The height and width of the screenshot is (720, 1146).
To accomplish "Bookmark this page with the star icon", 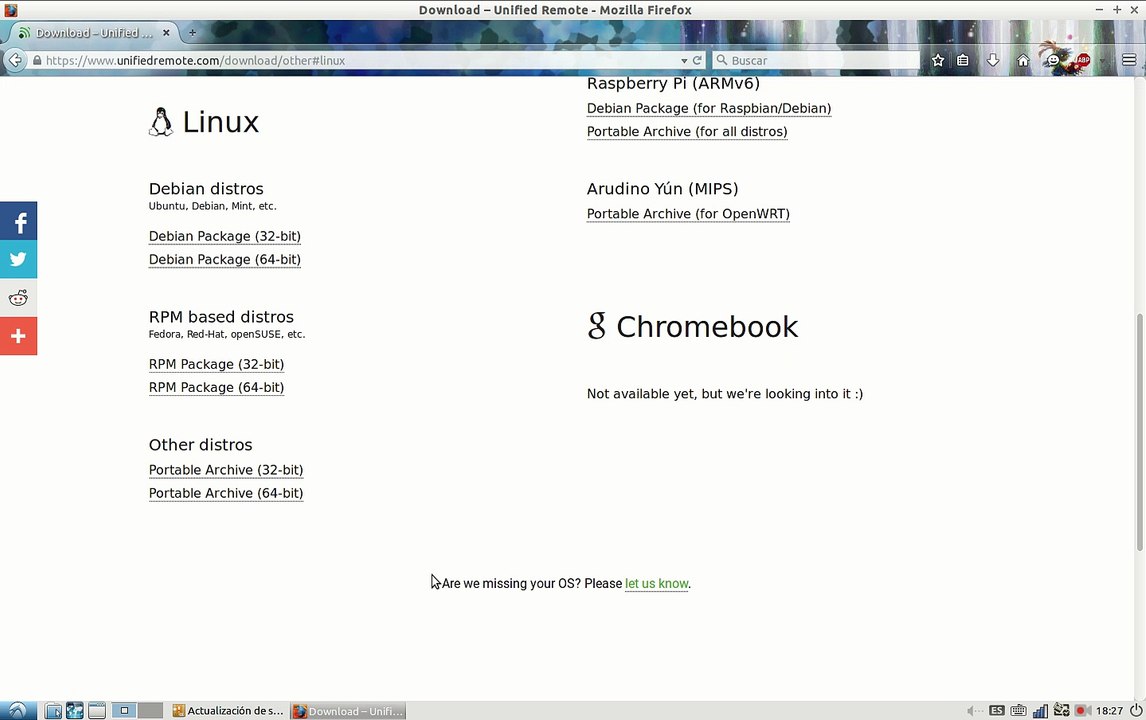I will 938,61.
